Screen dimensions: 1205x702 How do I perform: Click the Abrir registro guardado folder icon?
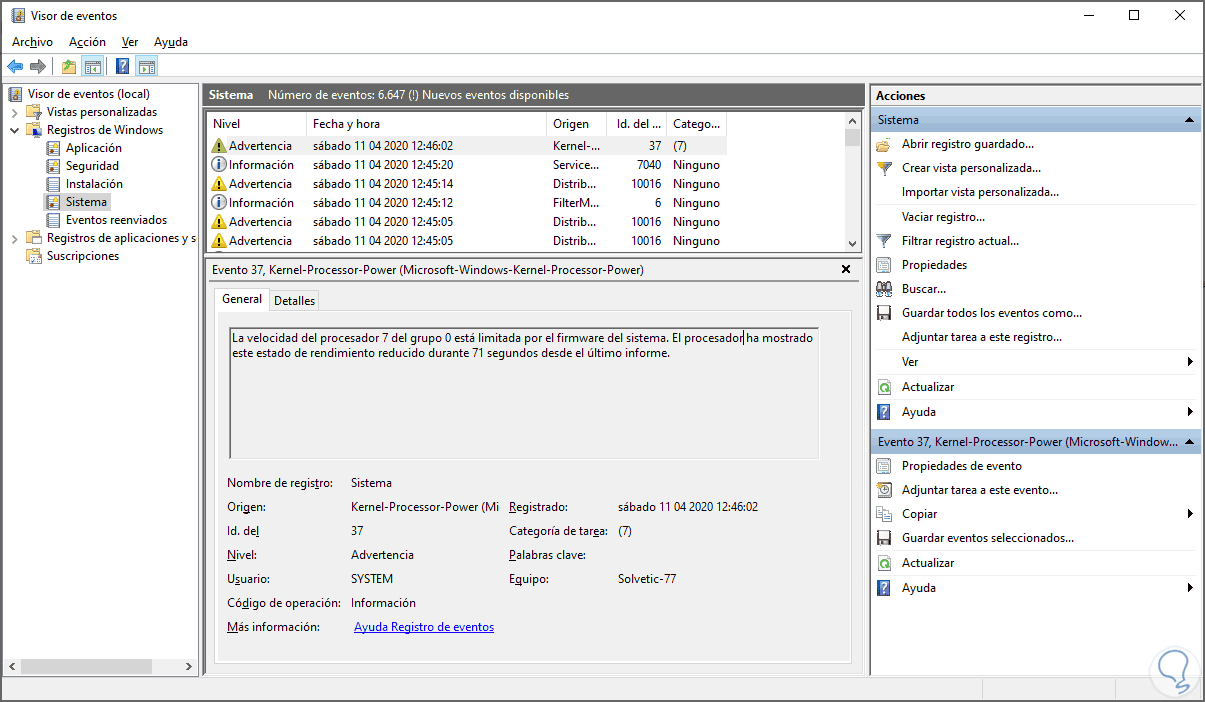click(884, 144)
